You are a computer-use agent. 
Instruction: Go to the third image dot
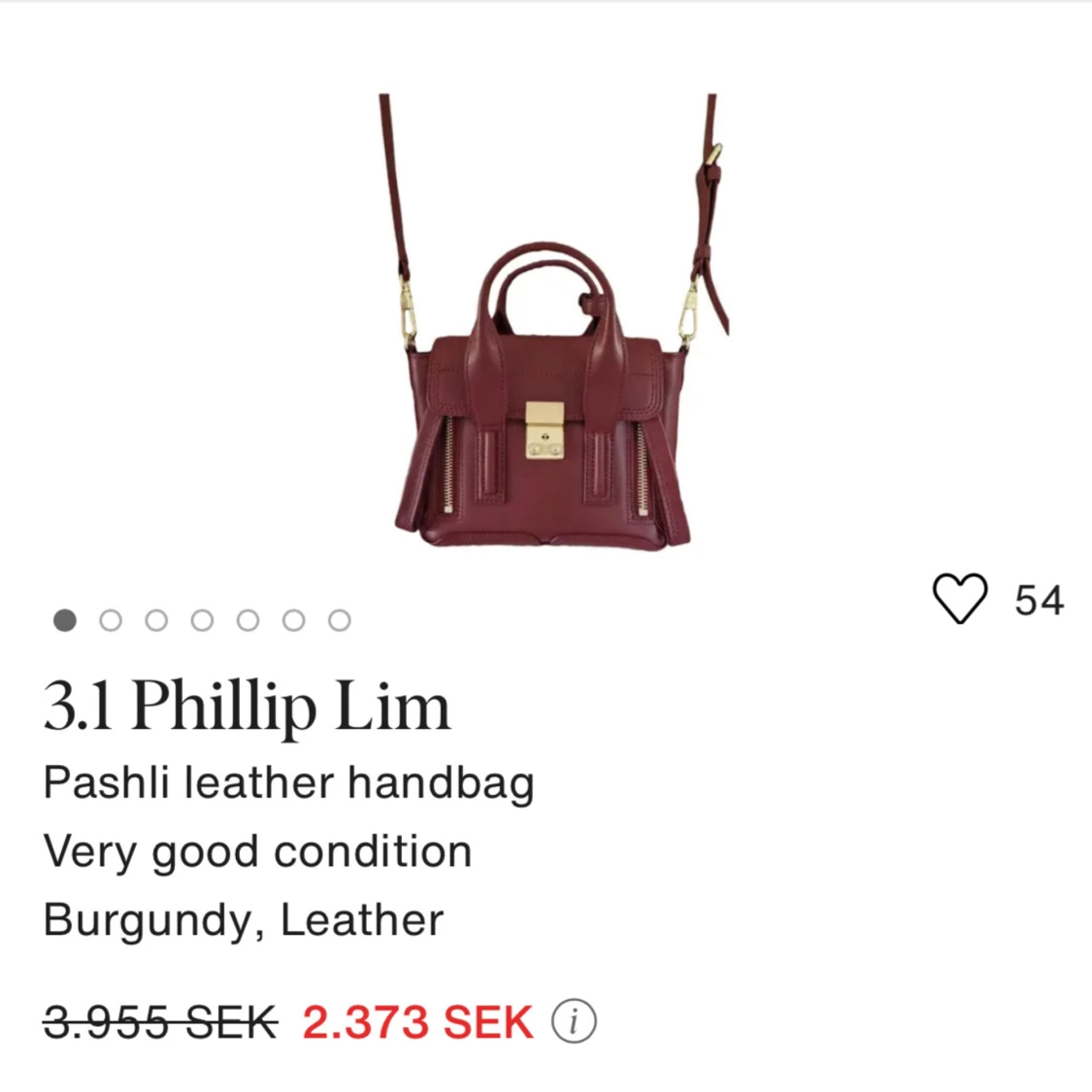point(156,620)
